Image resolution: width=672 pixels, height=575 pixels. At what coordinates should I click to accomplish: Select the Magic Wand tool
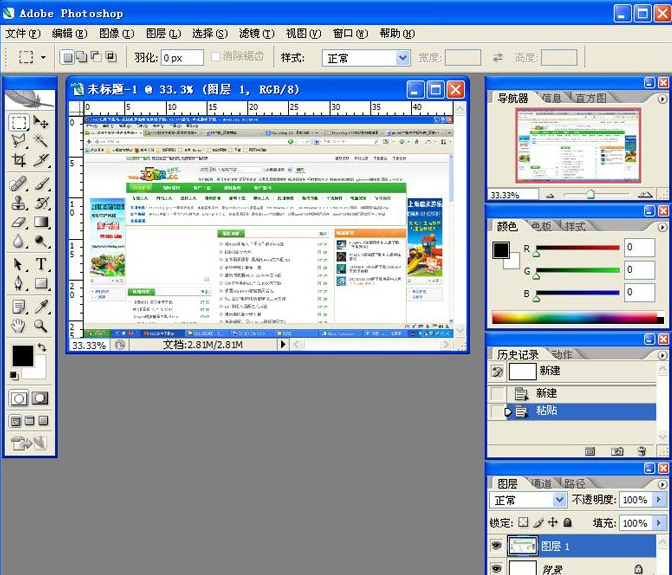pyautogui.click(x=41, y=141)
